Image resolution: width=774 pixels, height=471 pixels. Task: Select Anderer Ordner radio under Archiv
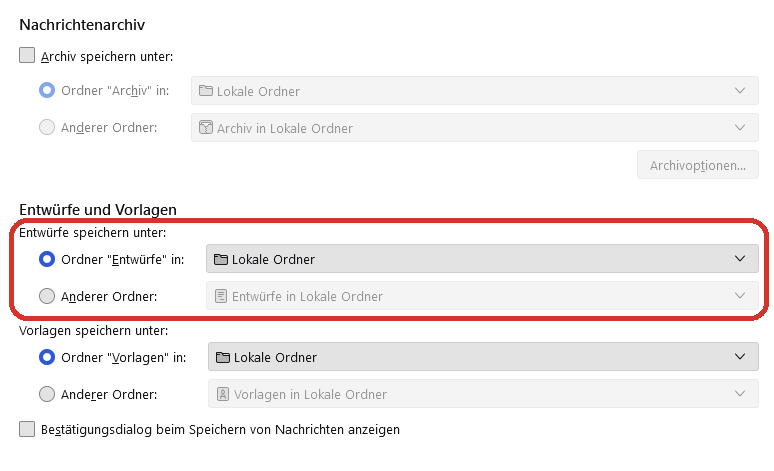(x=47, y=128)
